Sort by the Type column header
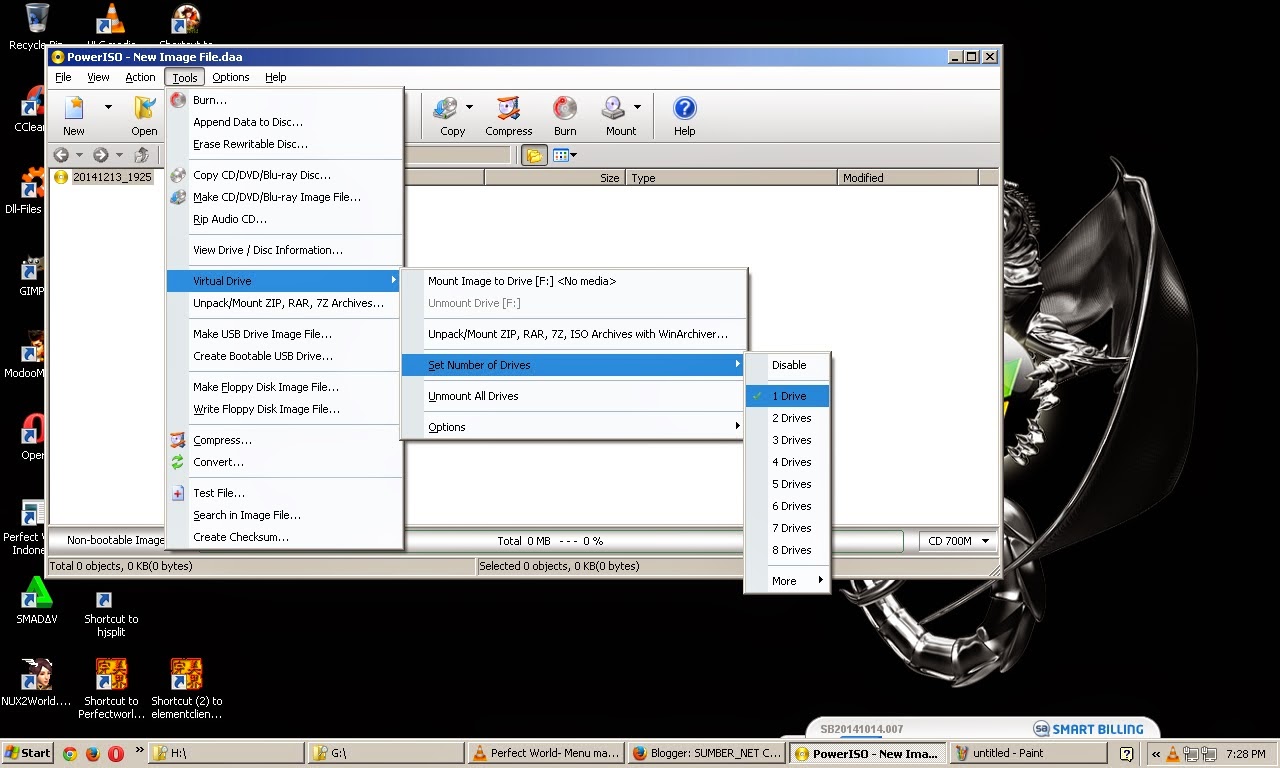 click(731, 178)
